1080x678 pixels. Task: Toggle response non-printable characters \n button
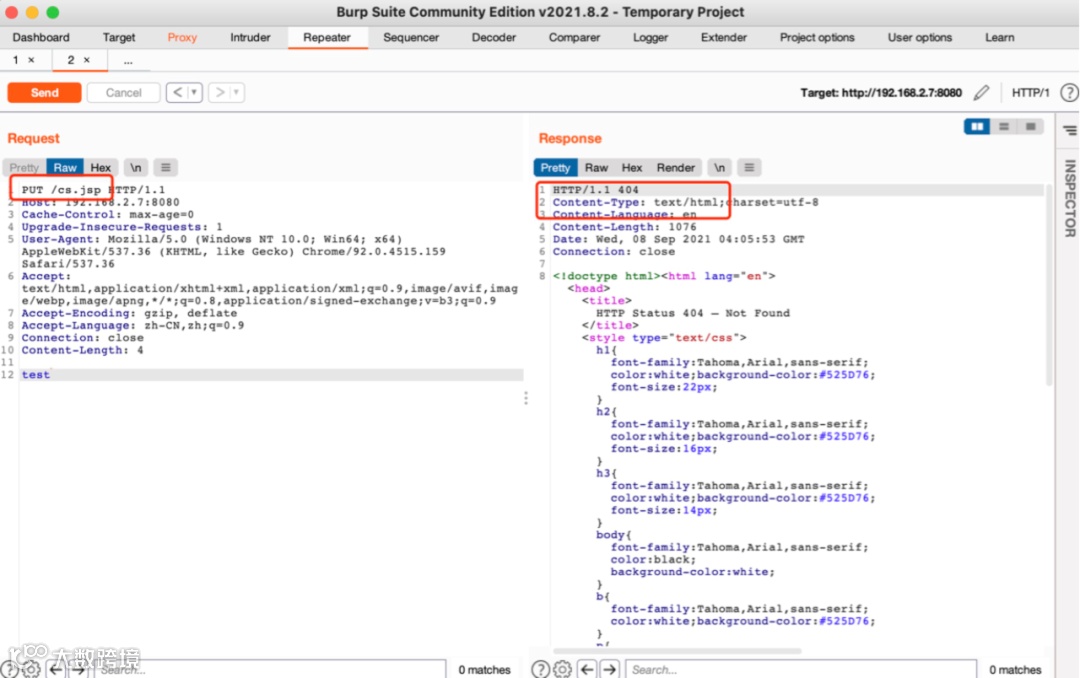click(x=719, y=167)
